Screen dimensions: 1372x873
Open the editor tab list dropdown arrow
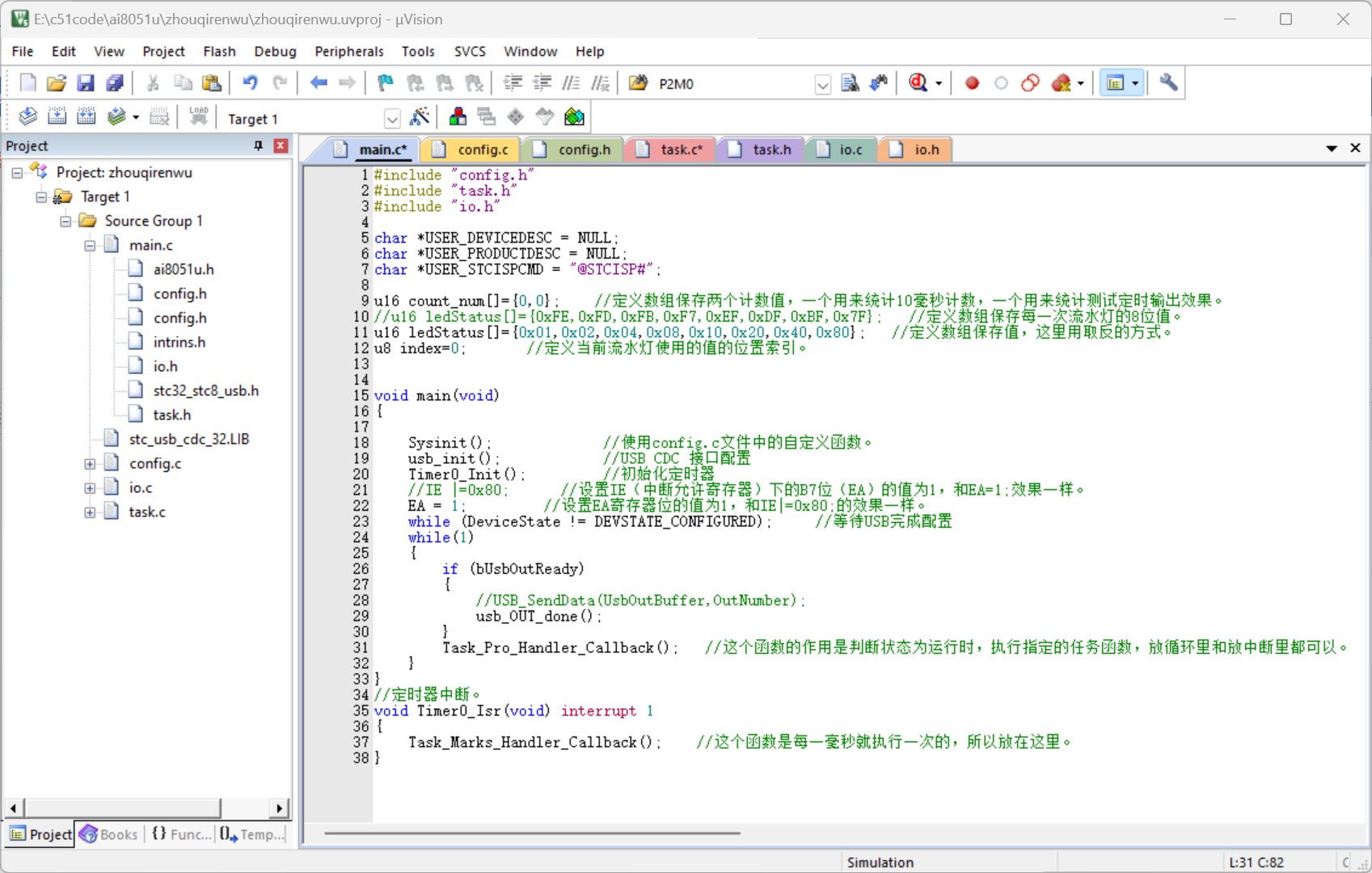[1331, 149]
